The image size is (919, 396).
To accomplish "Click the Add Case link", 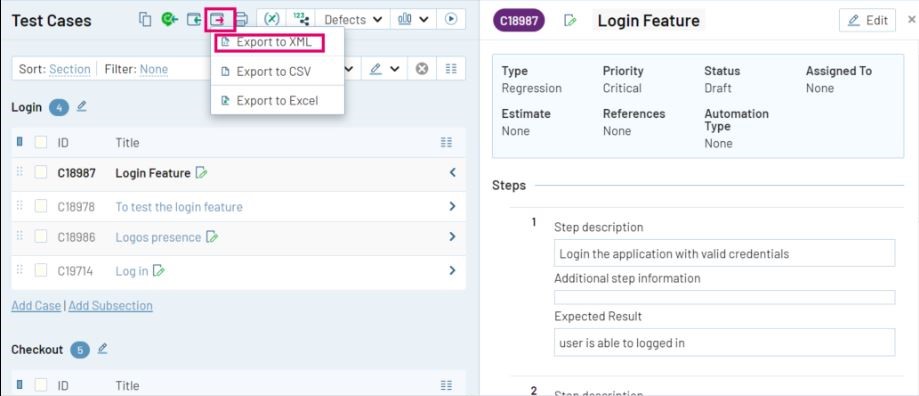I will (36, 305).
